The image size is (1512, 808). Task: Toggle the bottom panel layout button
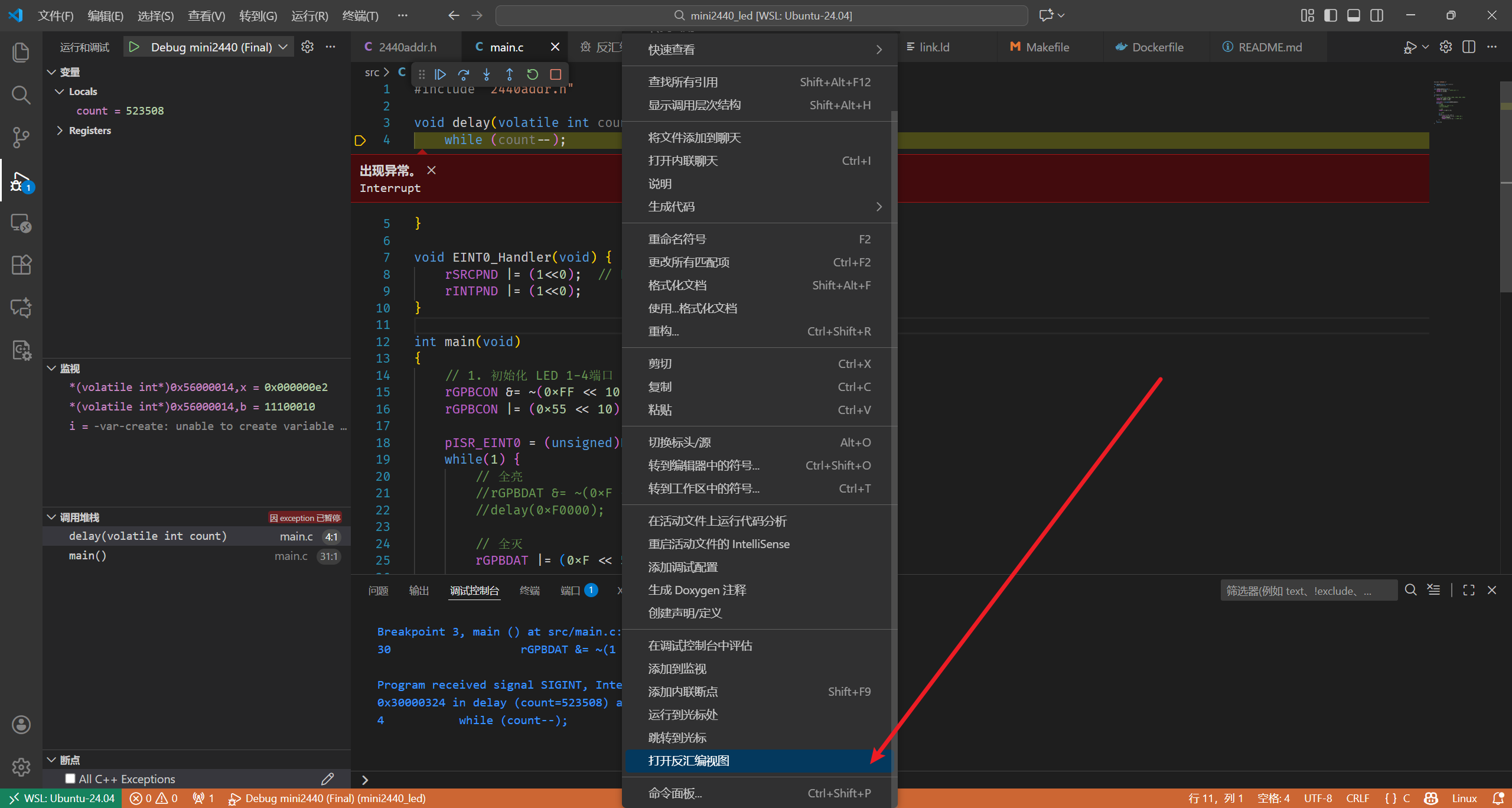click(1354, 15)
